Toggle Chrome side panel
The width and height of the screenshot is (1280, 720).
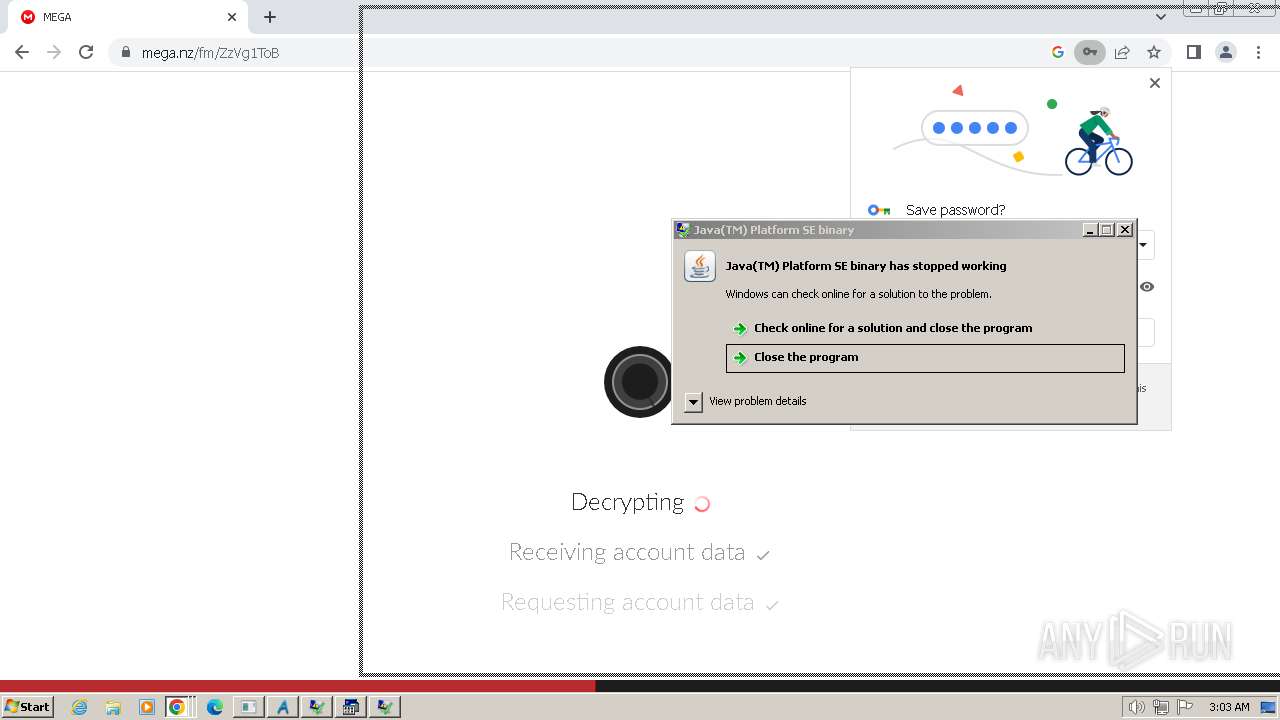1193,52
